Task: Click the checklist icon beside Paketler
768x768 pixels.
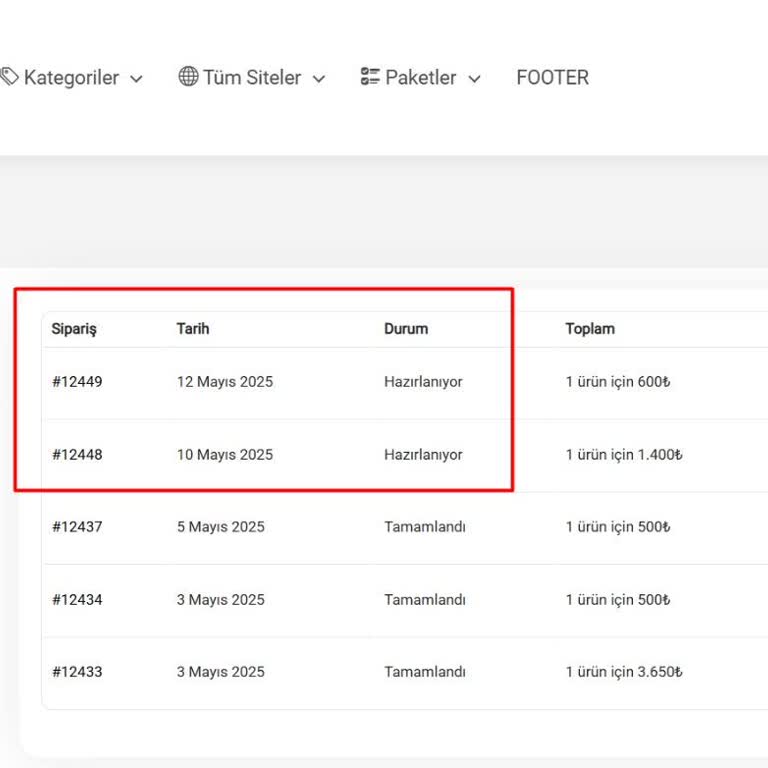Action: [x=370, y=77]
